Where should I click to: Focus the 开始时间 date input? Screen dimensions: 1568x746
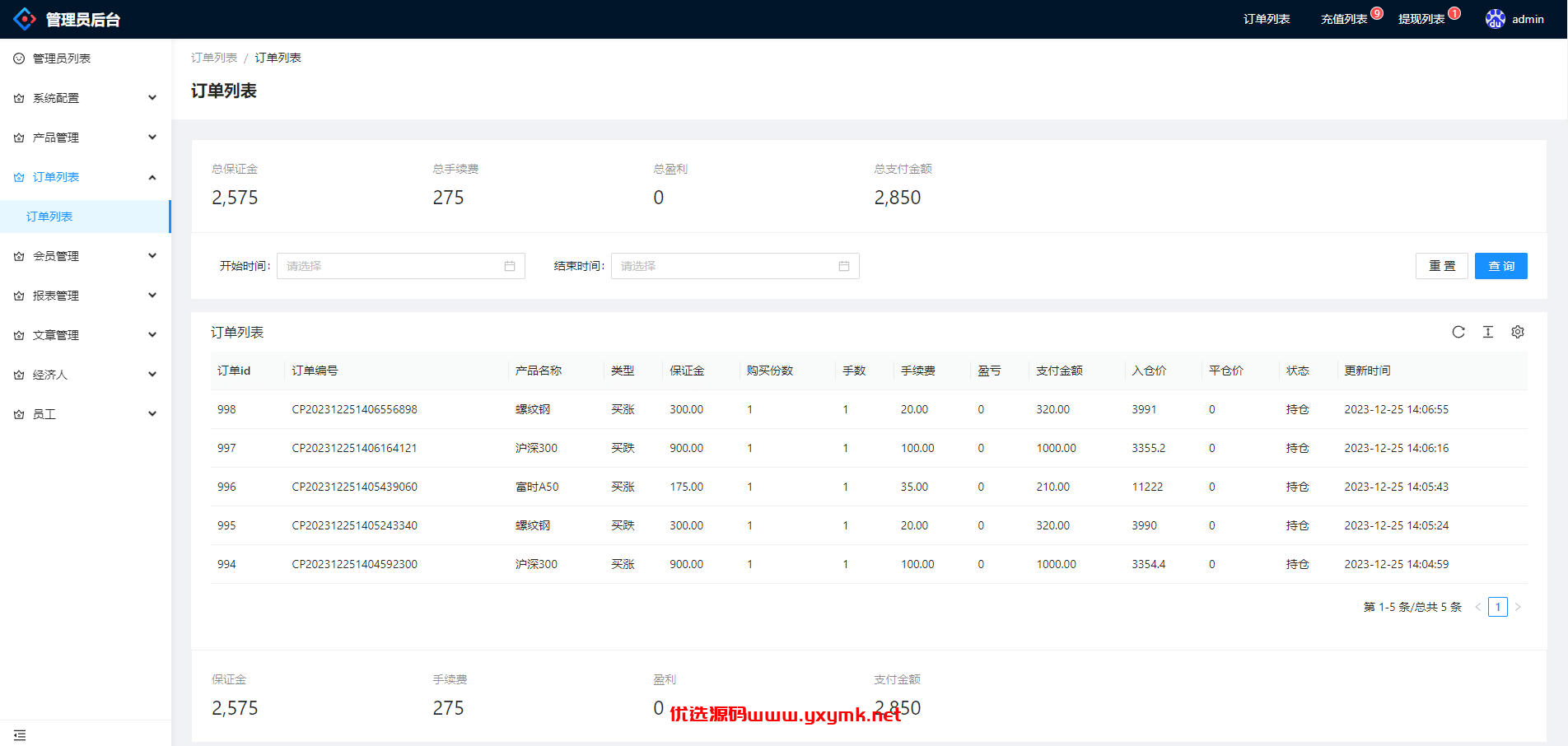tap(401, 266)
